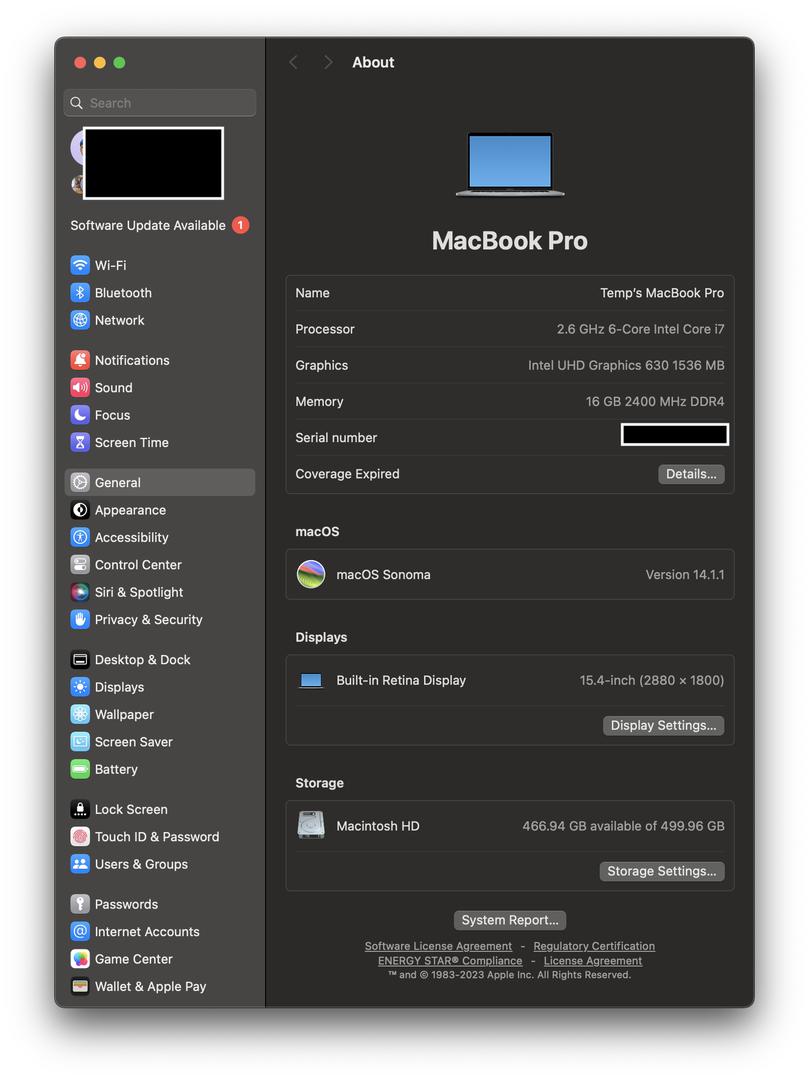809x1080 pixels.
Task: Click the Search field
Action: tap(160, 103)
